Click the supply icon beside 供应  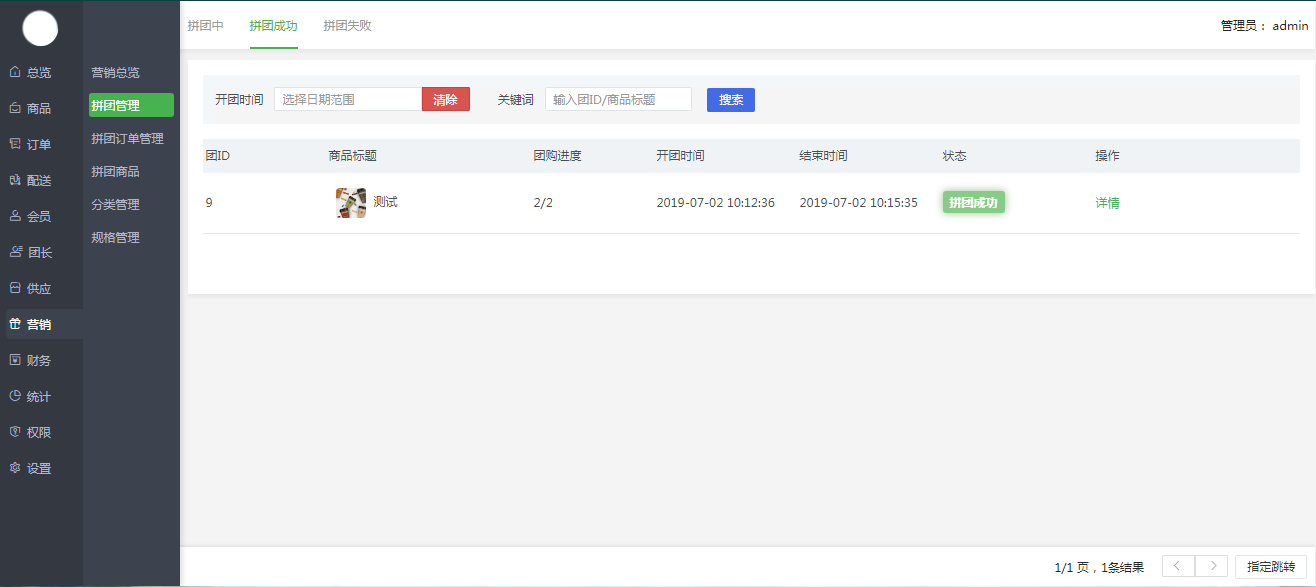click(x=15, y=288)
